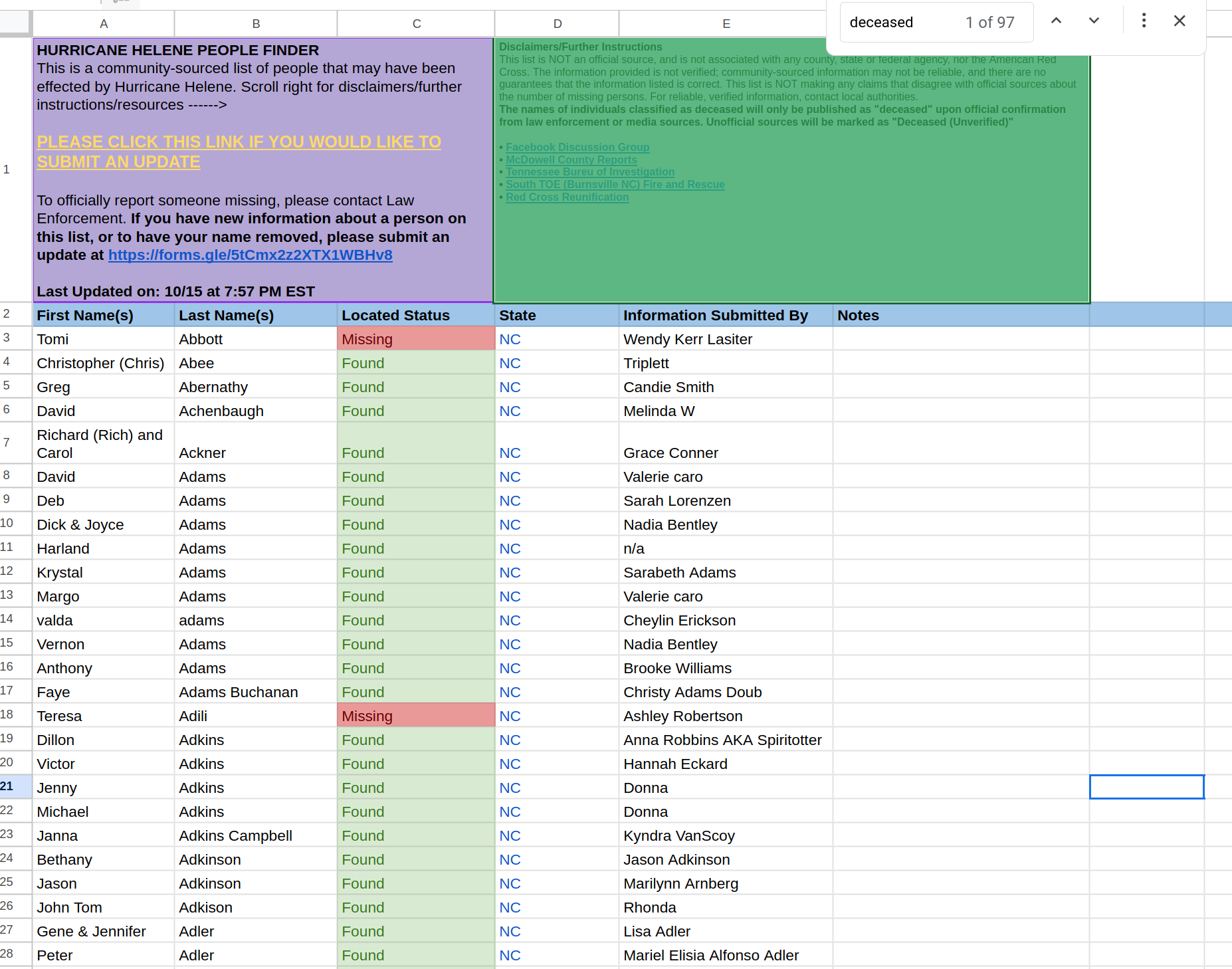Click the 'Tomi' first name cell
Screen dimensions: 1232x969
[104, 339]
